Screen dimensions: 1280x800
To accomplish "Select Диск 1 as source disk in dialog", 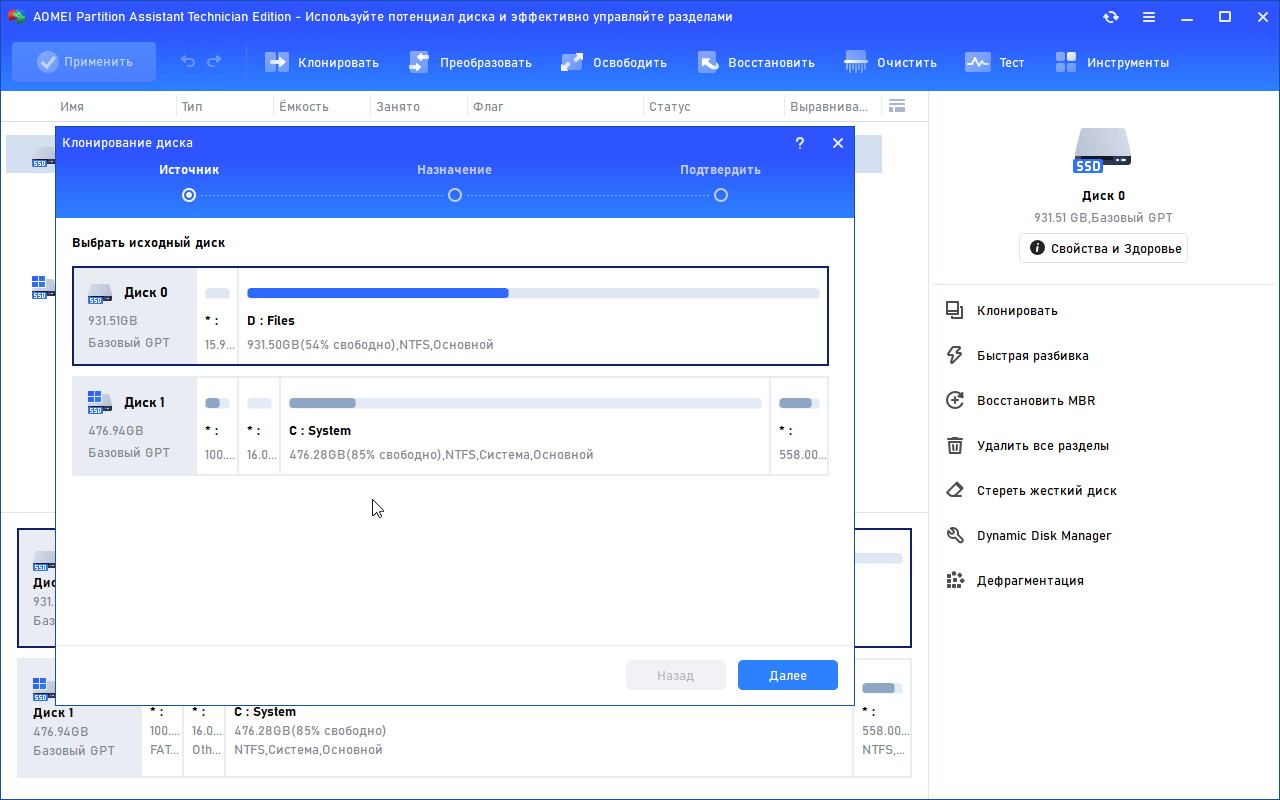I will [x=450, y=426].
